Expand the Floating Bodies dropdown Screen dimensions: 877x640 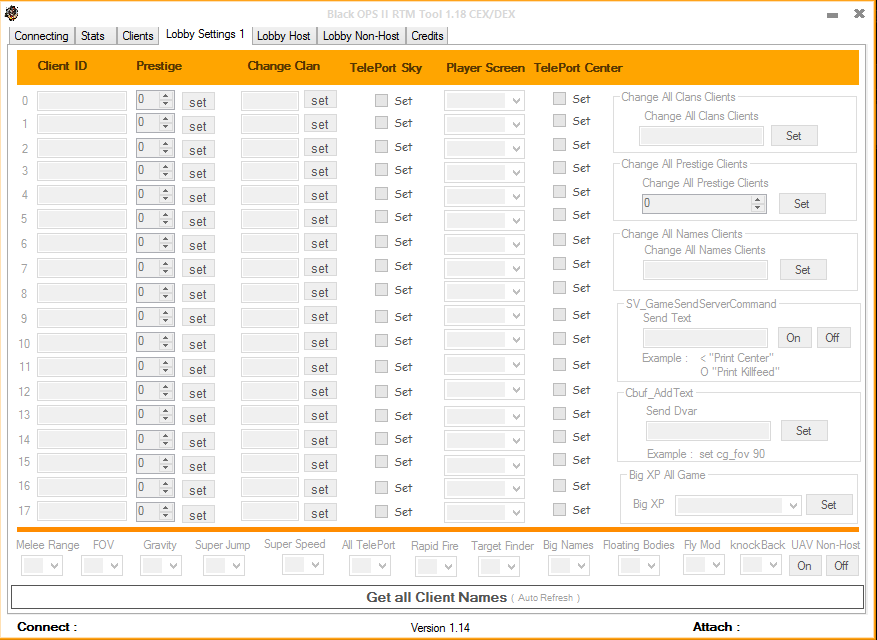click(x=639, y=566)
